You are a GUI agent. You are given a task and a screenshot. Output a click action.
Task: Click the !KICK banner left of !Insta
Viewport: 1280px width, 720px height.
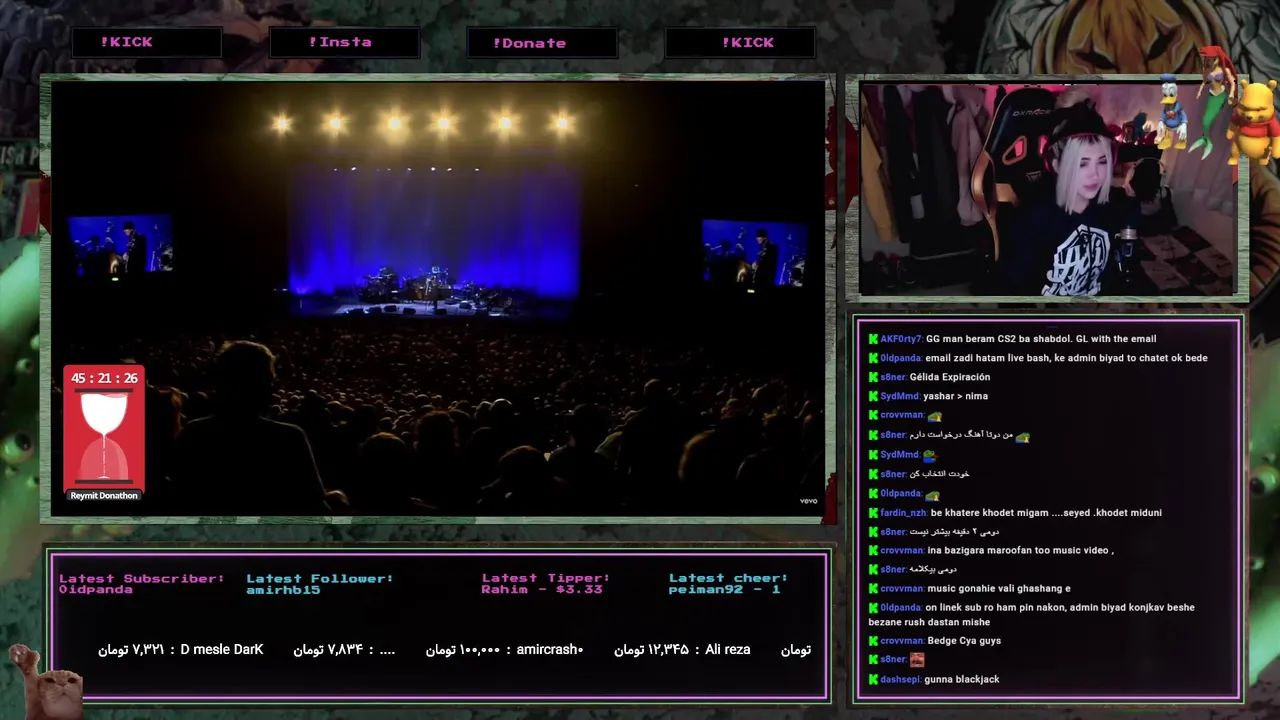(x=146, y=42)
